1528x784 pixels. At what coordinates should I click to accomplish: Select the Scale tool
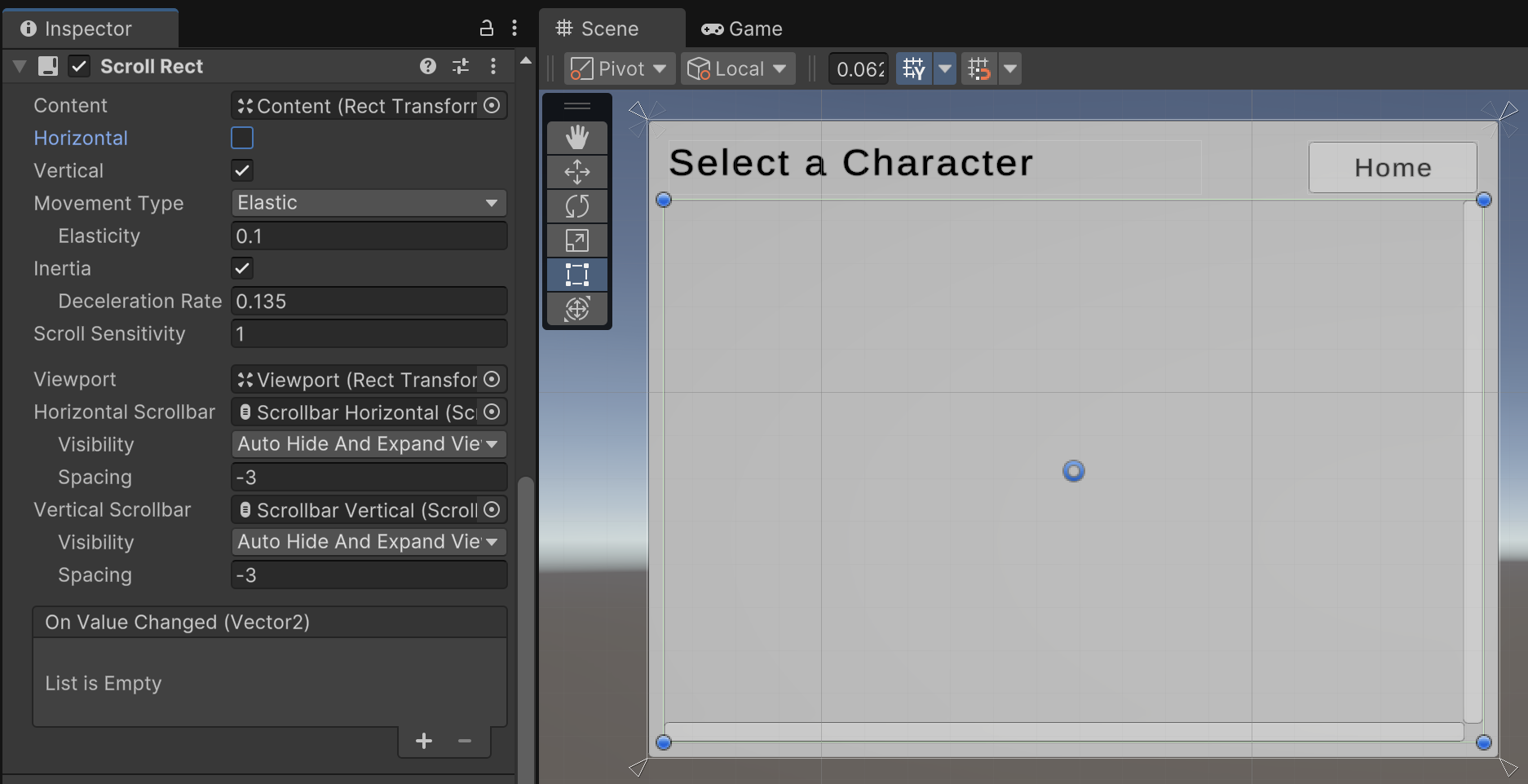click(x=576, y=240)
